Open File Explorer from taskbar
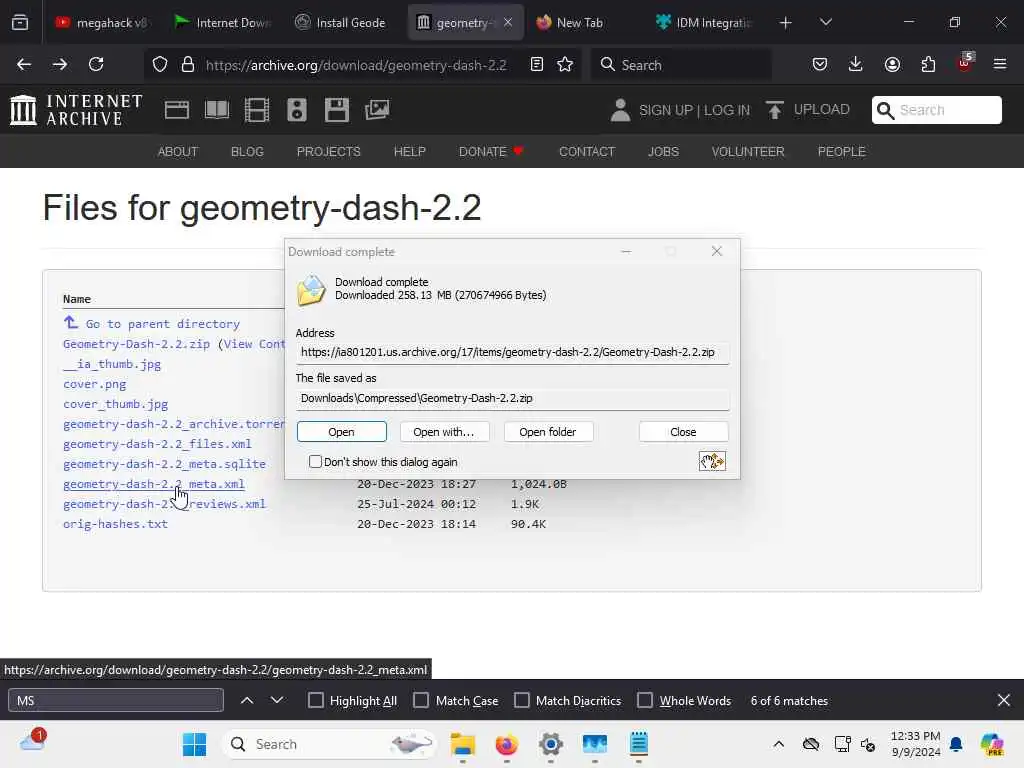This screenshot has width=1024, height=768. pos(463,744)
